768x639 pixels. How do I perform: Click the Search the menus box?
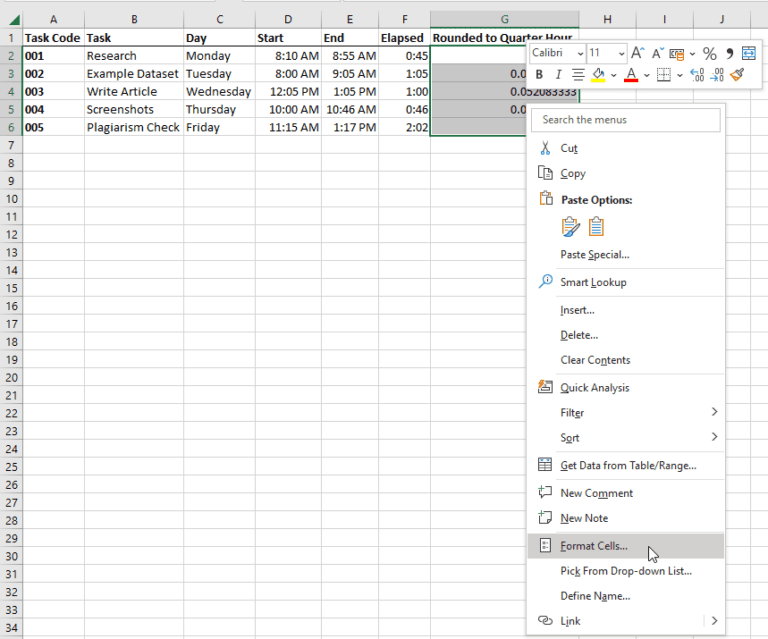point(625,120)
